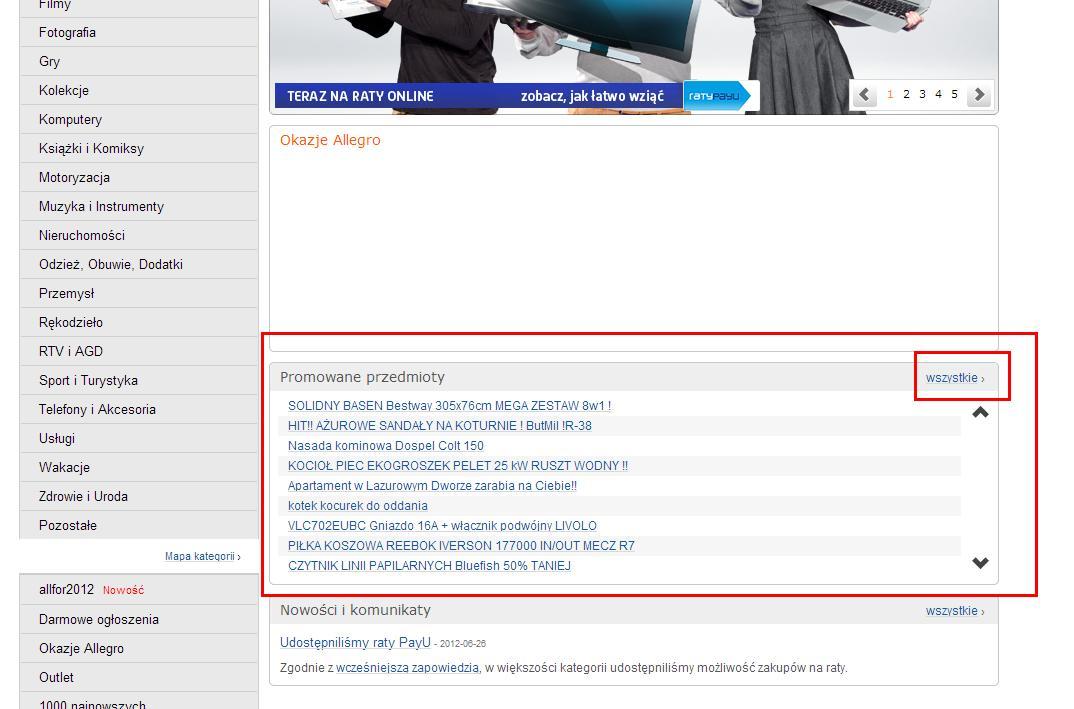Open SOLIDNY BASEN Bestway listing
Image resolution: width=1074 pixels, height=709 pixels.
coord(449,406)
